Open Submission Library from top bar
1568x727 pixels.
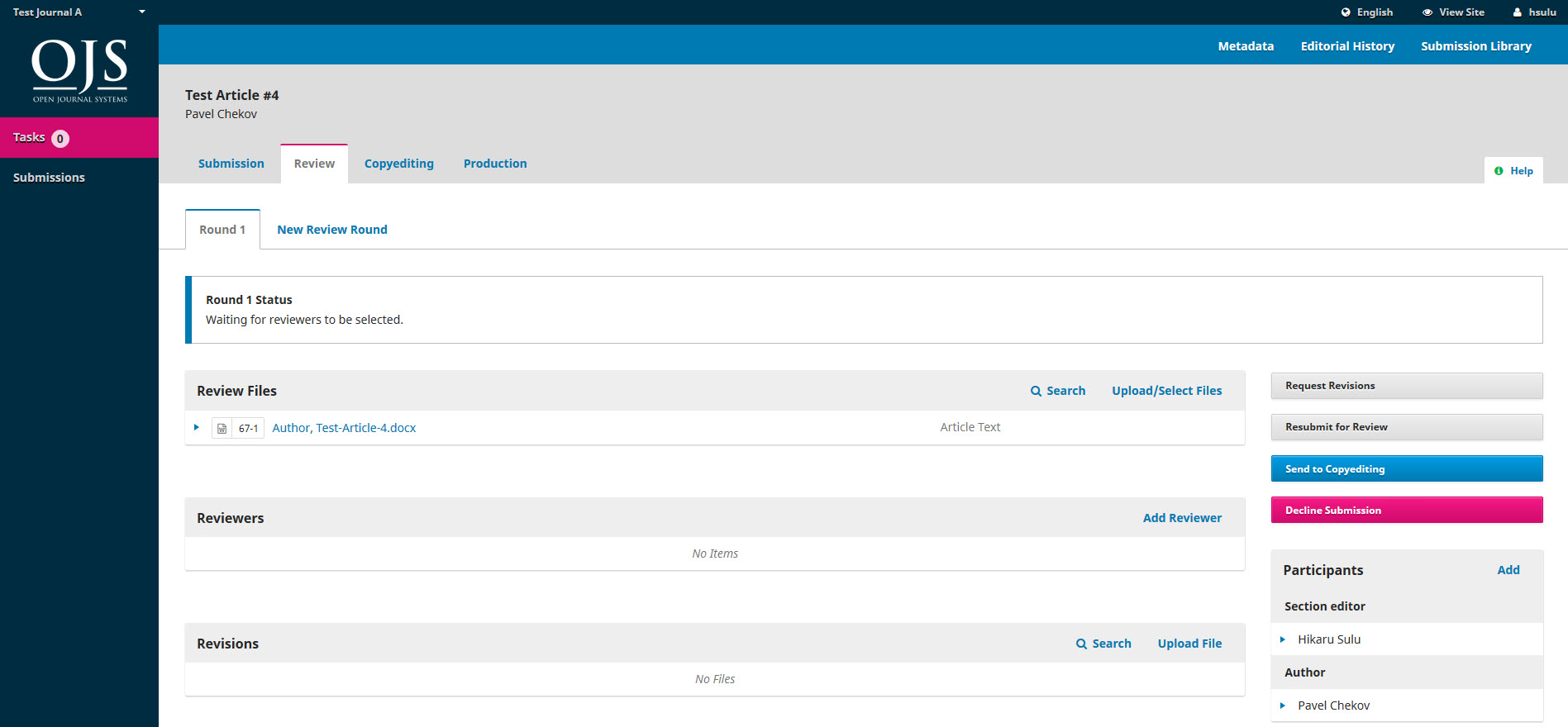1475,46
